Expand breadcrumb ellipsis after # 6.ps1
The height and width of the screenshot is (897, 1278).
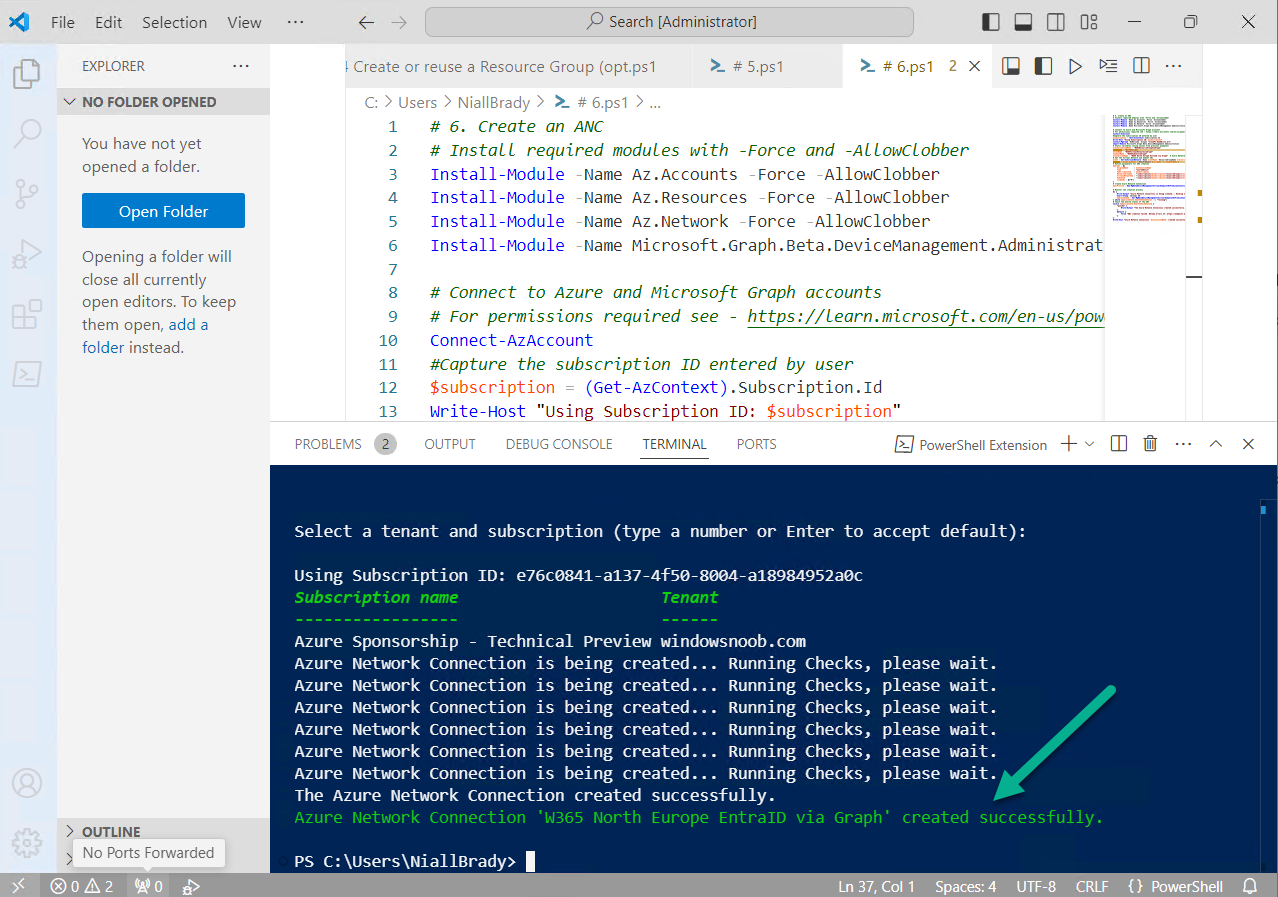click(x=655, y=102)
